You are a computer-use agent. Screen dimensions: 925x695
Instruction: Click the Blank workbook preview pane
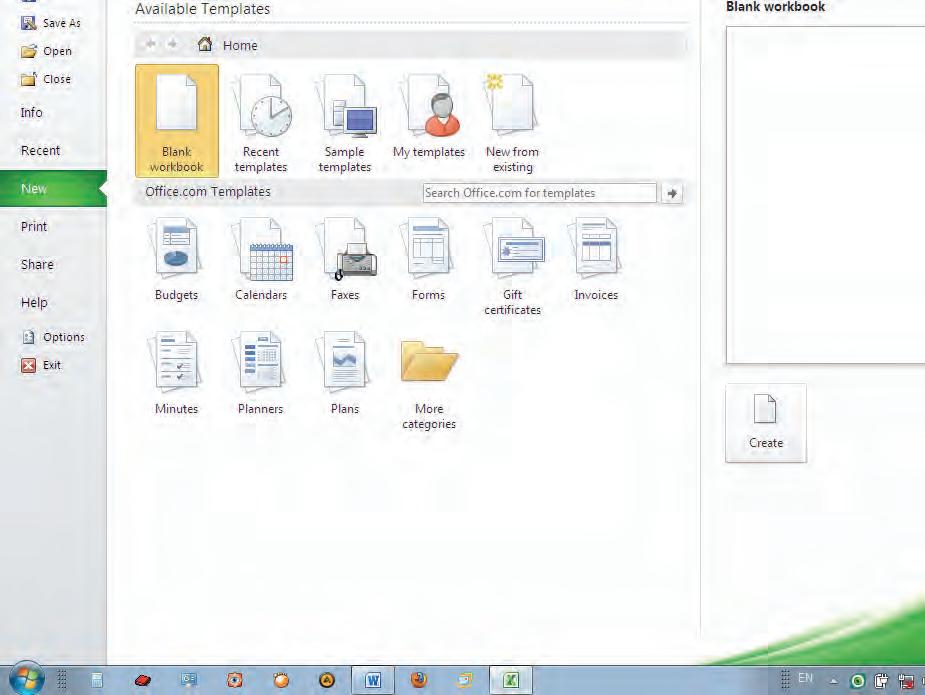point(826,195)
